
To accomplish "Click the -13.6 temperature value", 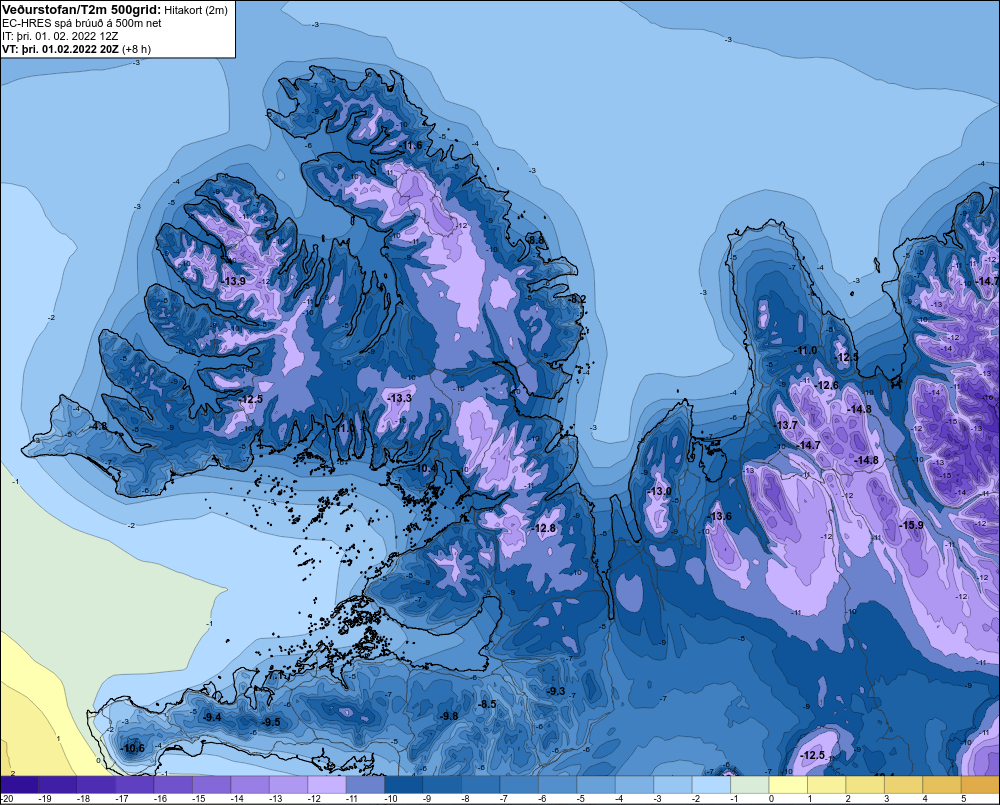I will point(720,517).
